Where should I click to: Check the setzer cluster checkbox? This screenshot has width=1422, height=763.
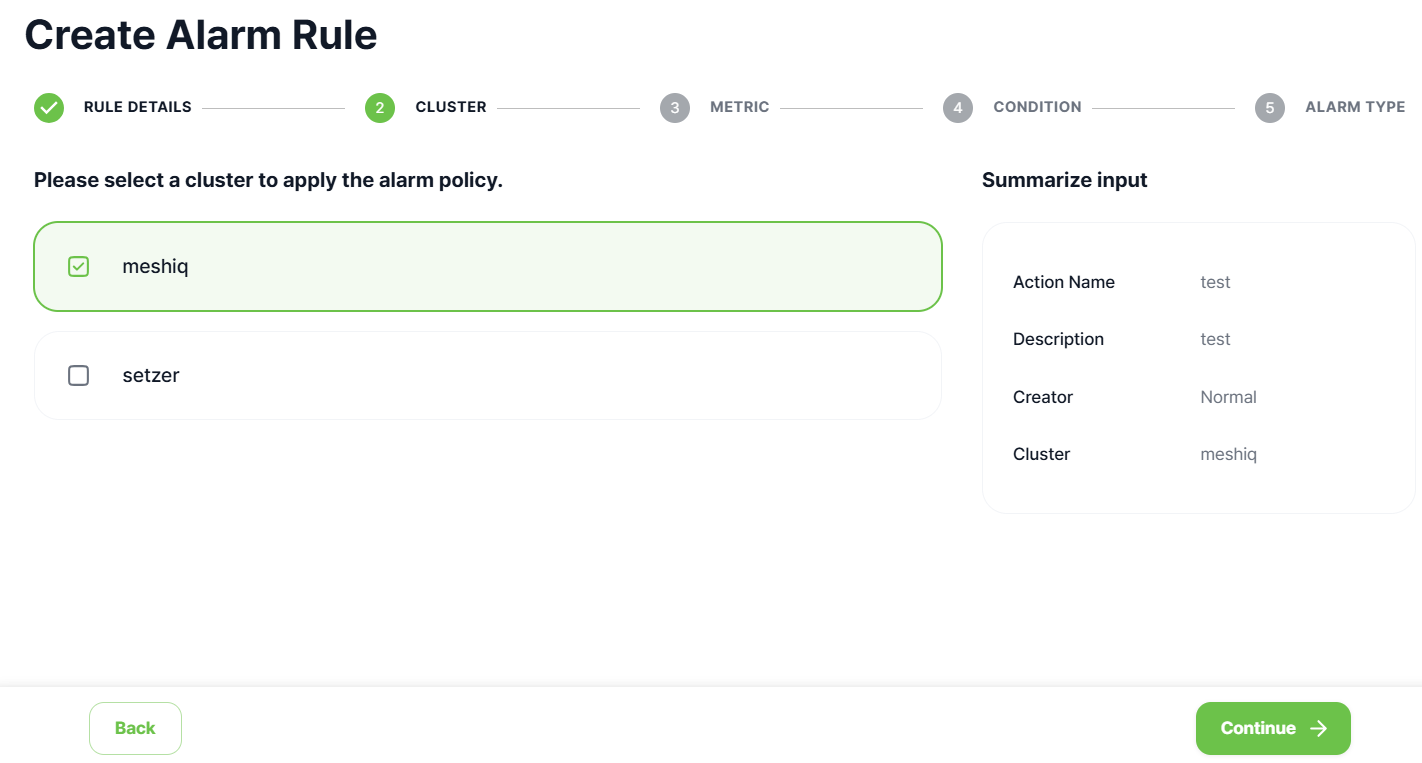click(x=78, y=375)
